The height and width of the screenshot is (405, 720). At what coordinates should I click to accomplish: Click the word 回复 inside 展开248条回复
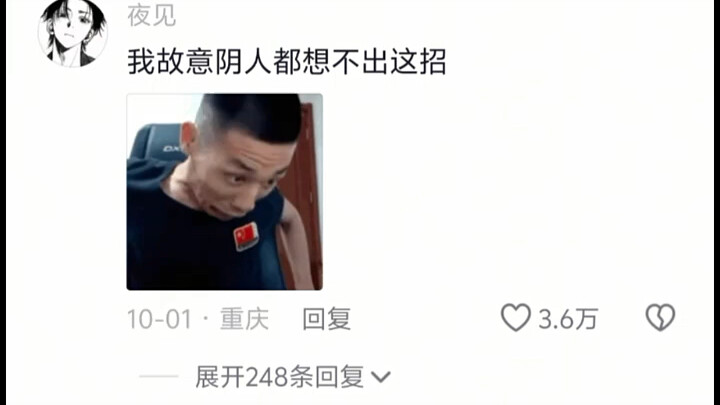pos(340,377)
